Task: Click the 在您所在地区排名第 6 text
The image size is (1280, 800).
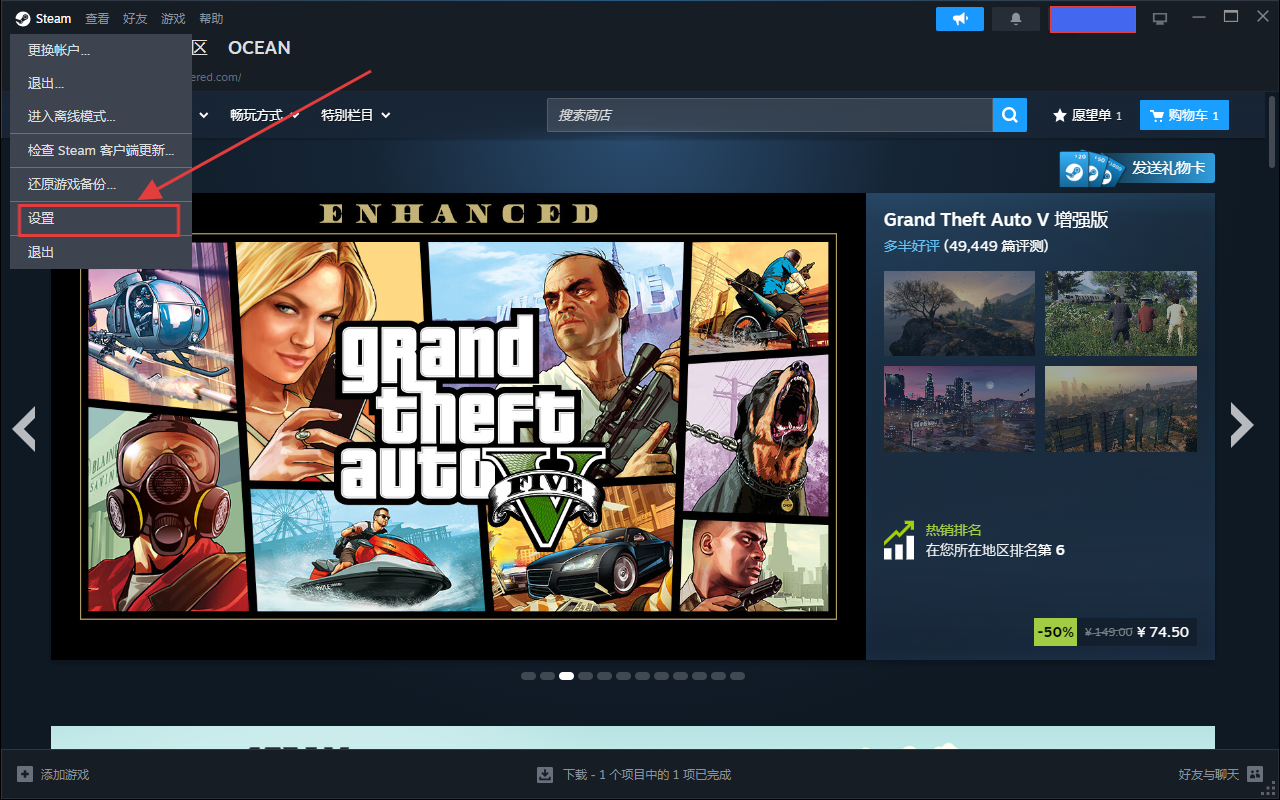Action: [x=995, y=550]
